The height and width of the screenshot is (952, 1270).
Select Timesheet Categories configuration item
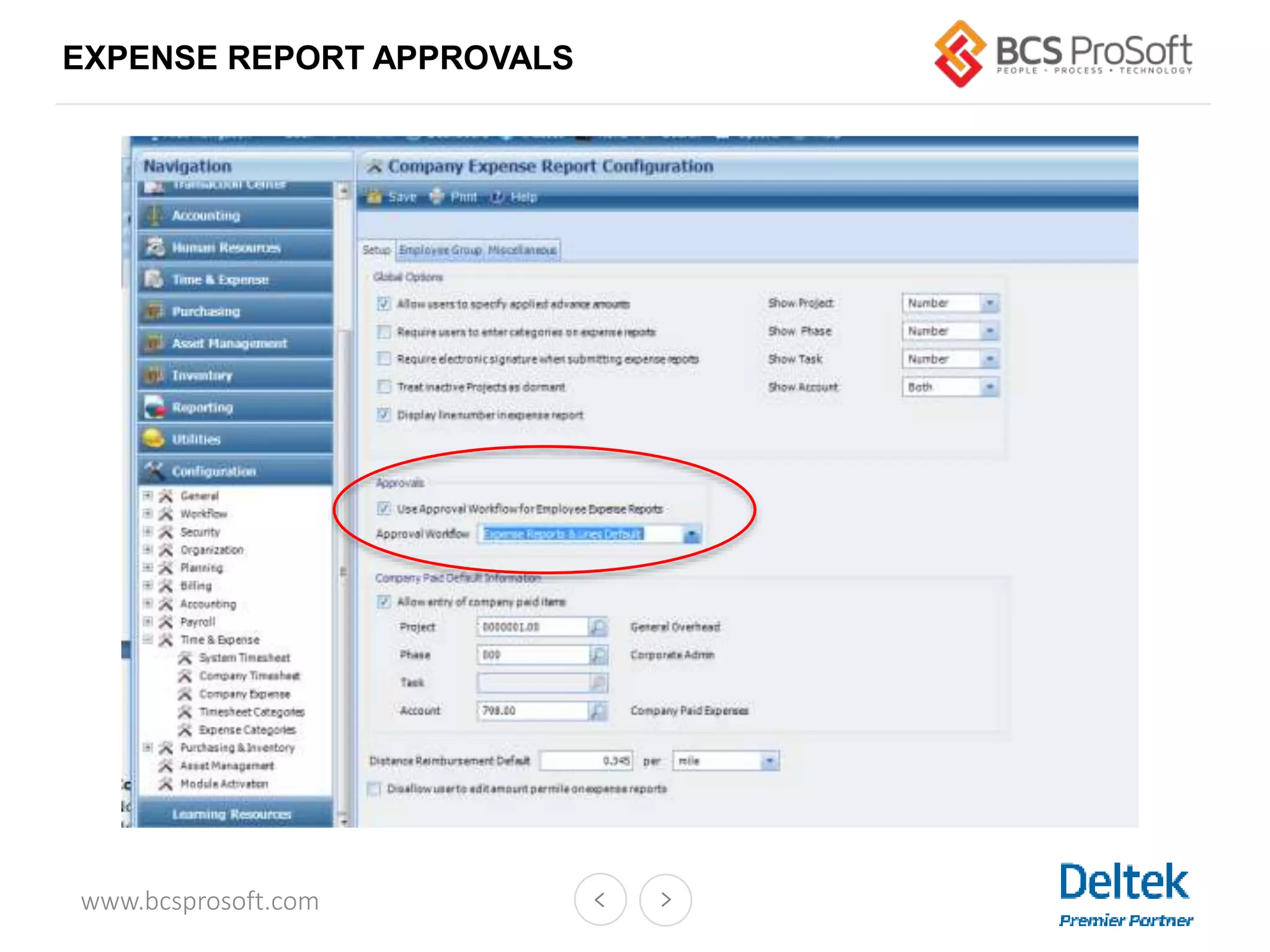(252, 712)
